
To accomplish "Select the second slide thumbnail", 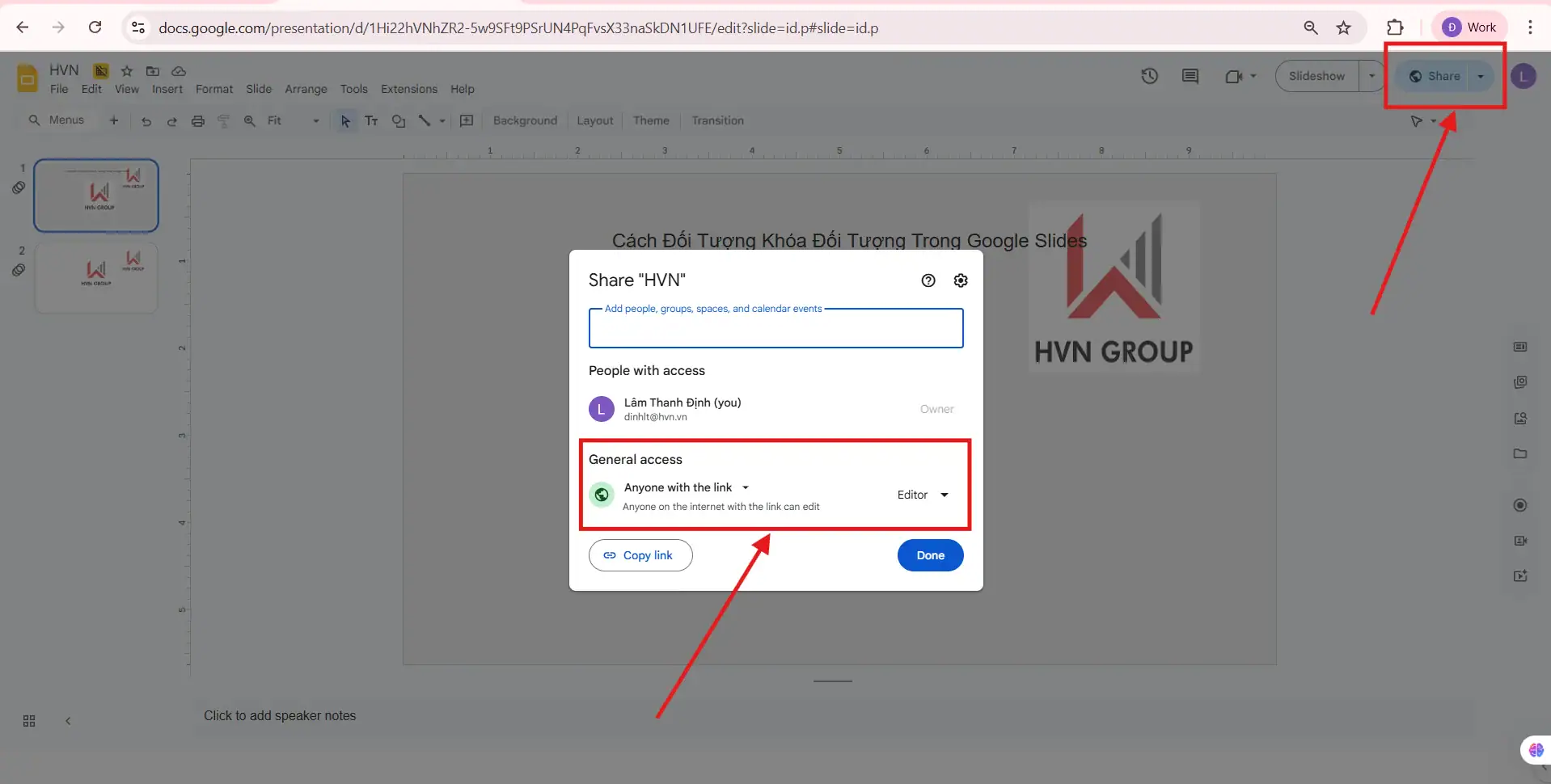I will click(96, 277).
